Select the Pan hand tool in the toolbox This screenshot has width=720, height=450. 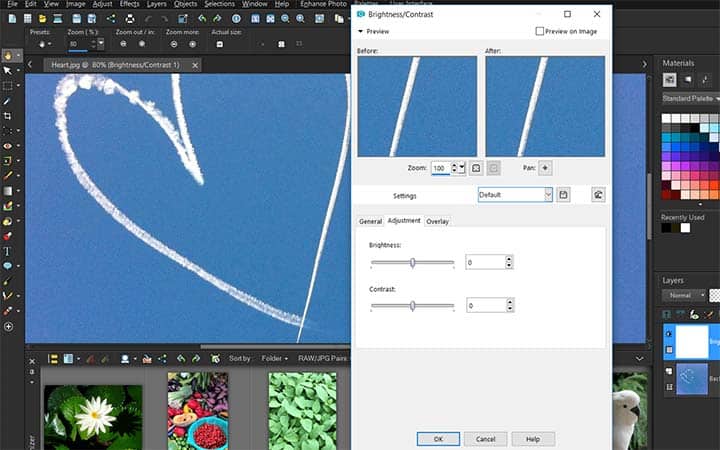8,56
